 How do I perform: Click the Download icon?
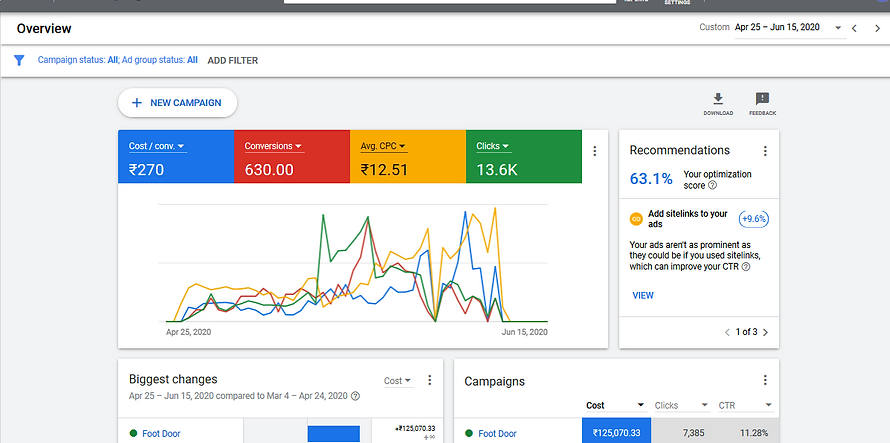(x=717, y=99)
